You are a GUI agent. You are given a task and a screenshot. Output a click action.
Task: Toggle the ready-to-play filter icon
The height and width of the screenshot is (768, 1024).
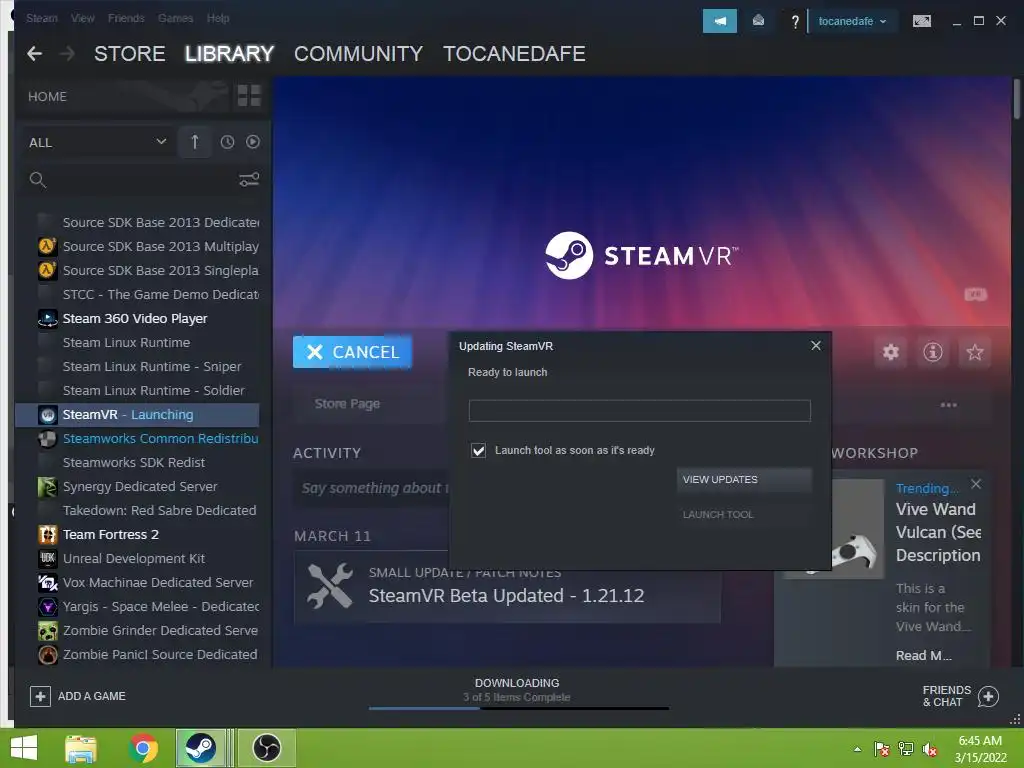tap(253, 142)
